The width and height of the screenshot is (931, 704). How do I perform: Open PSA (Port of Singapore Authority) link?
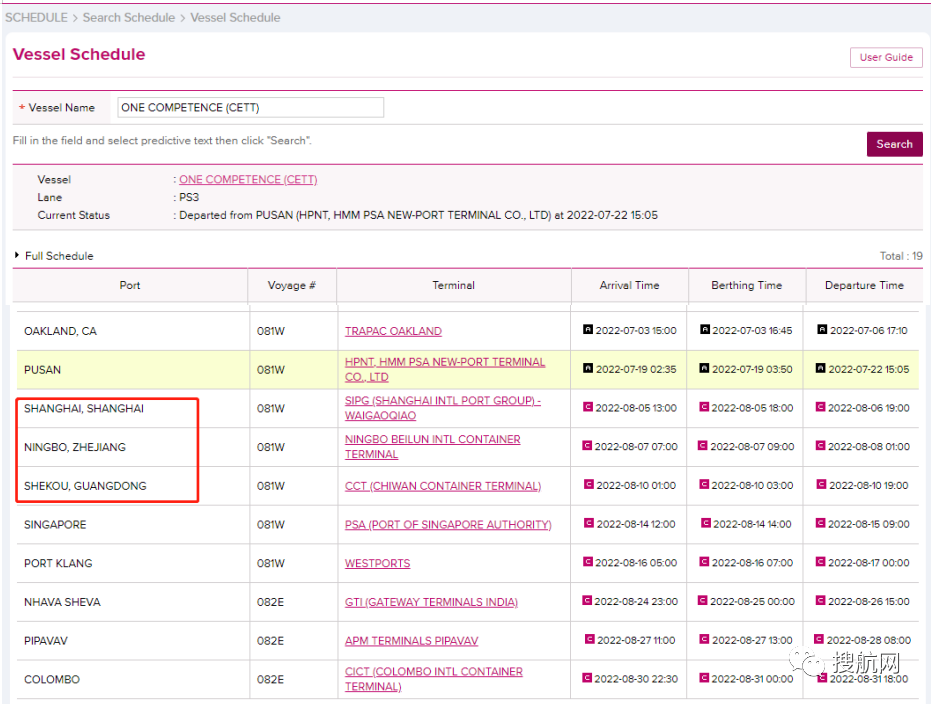click(448, 525)
